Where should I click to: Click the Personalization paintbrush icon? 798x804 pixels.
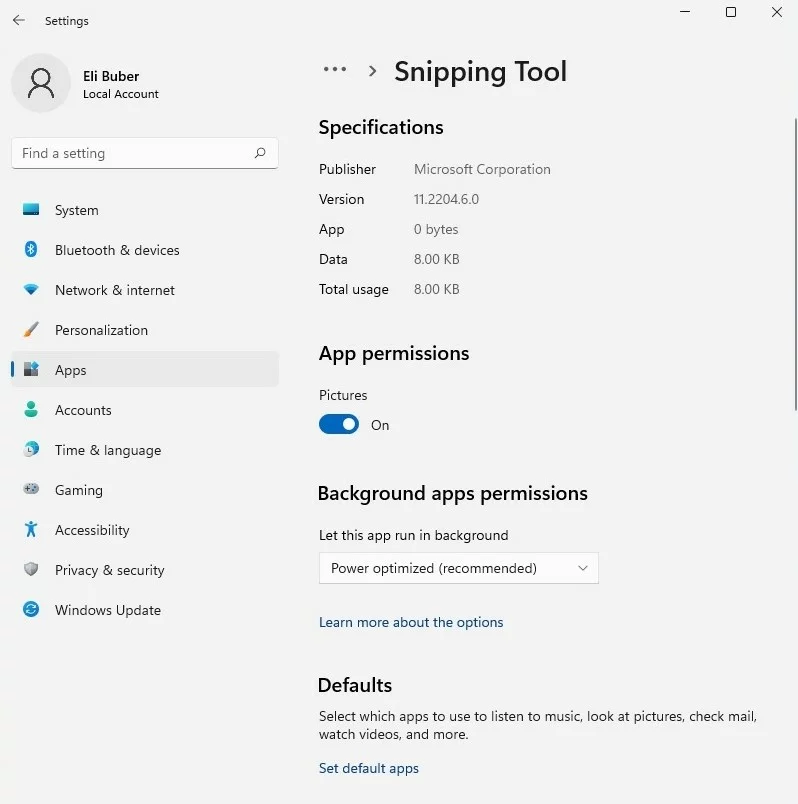coord(31,329)
